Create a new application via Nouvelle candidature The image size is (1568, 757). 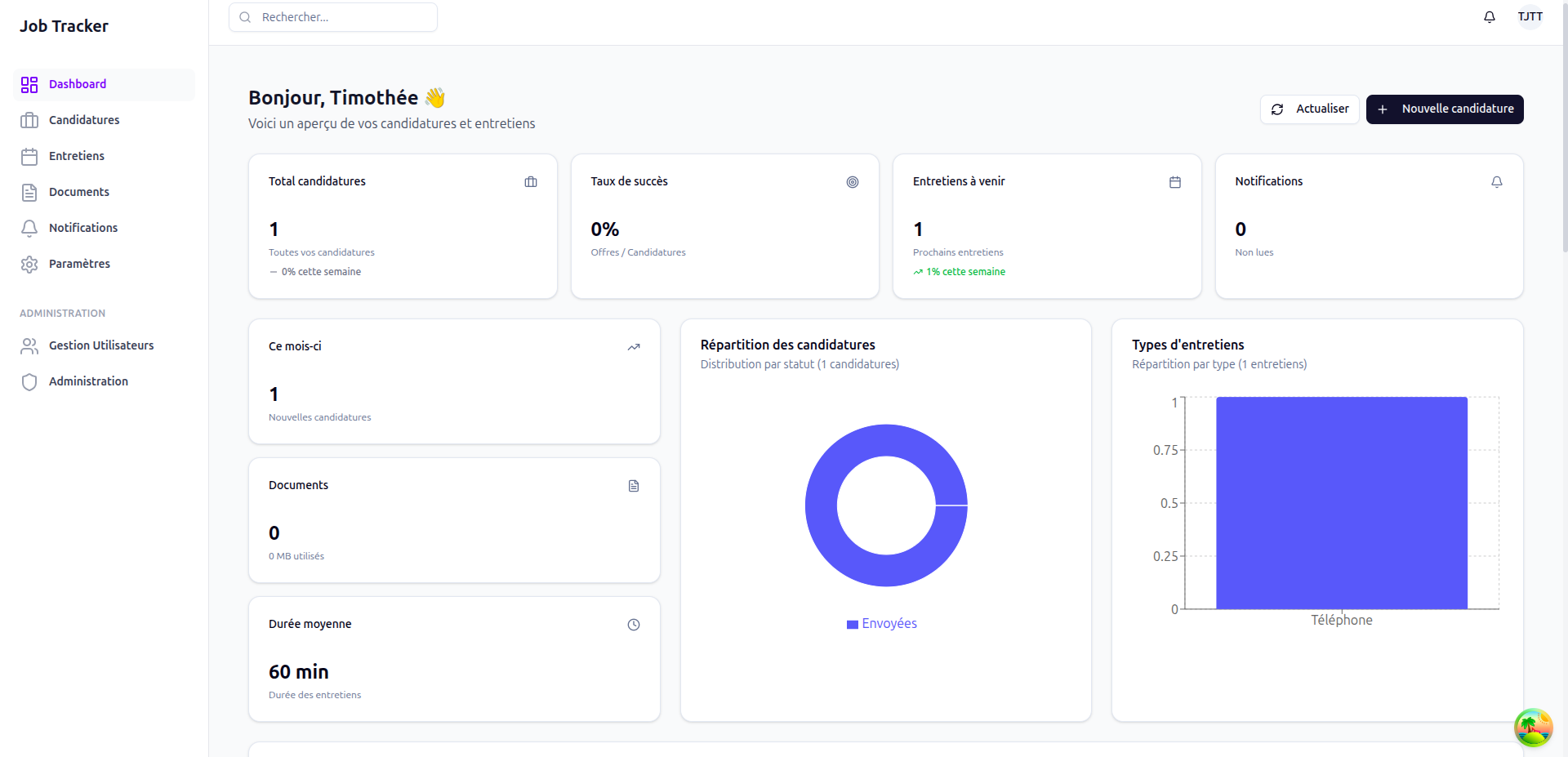pyautogui.click(x=1444, y=109)
